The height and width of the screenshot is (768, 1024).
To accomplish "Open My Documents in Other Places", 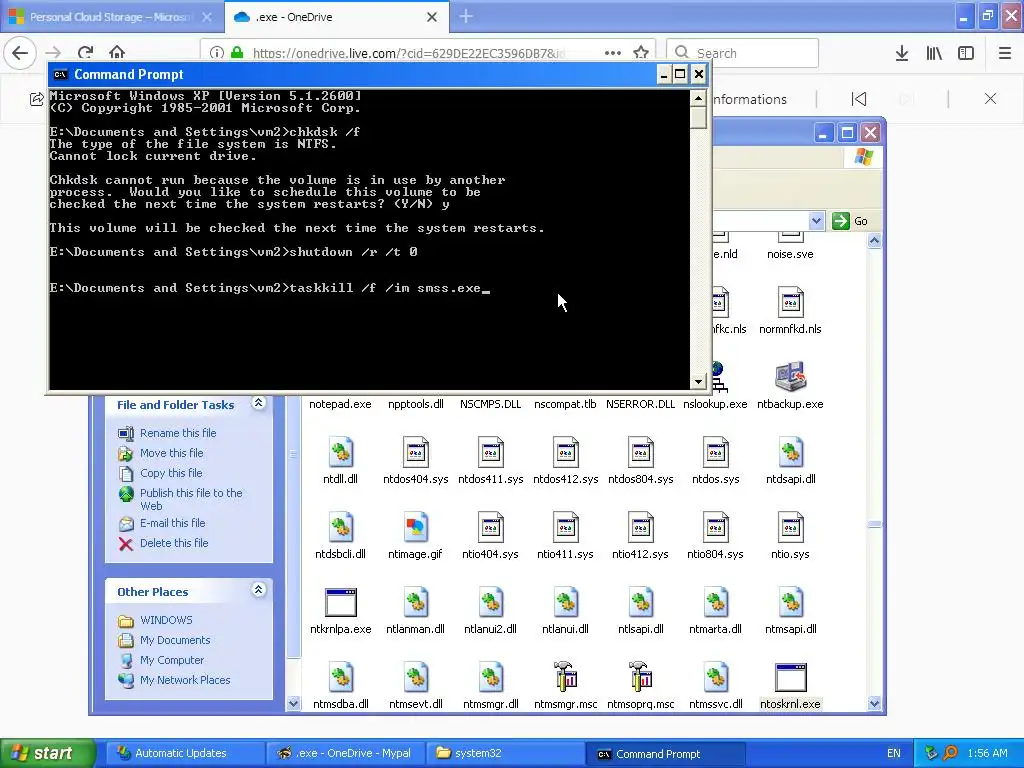I will click(175, 640).
